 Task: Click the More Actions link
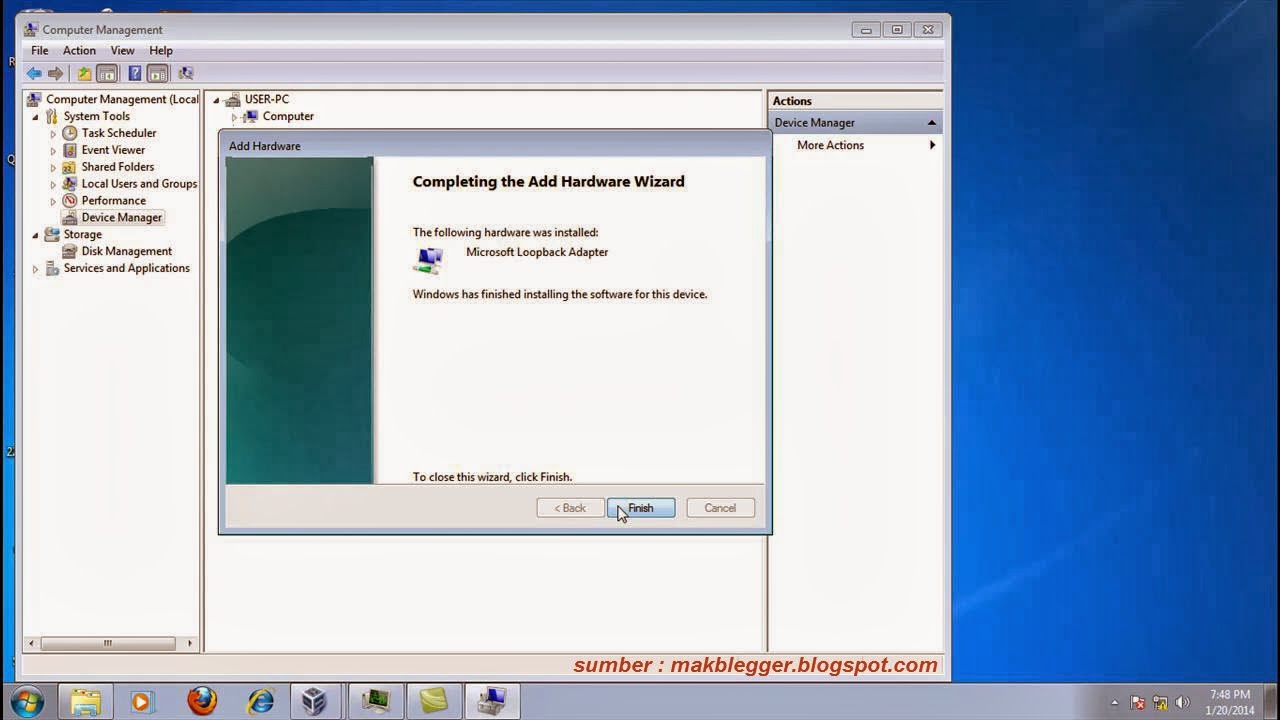pos(830,145)
